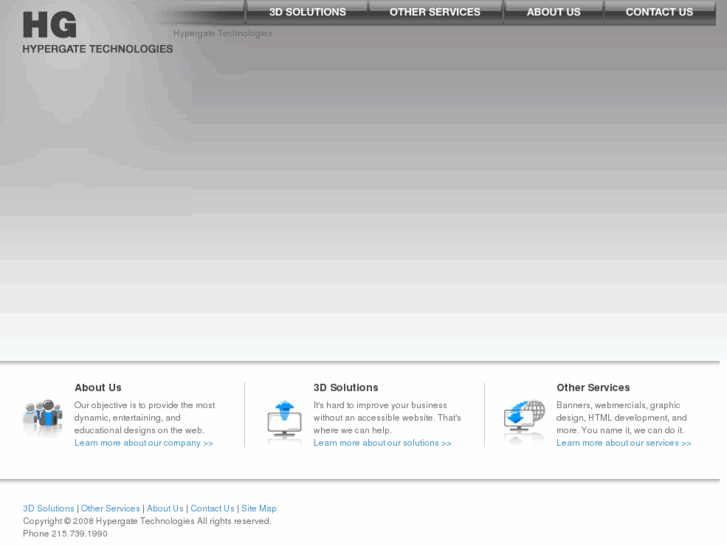
Task: Open the Other Services nav menu item
Action: 435,12
